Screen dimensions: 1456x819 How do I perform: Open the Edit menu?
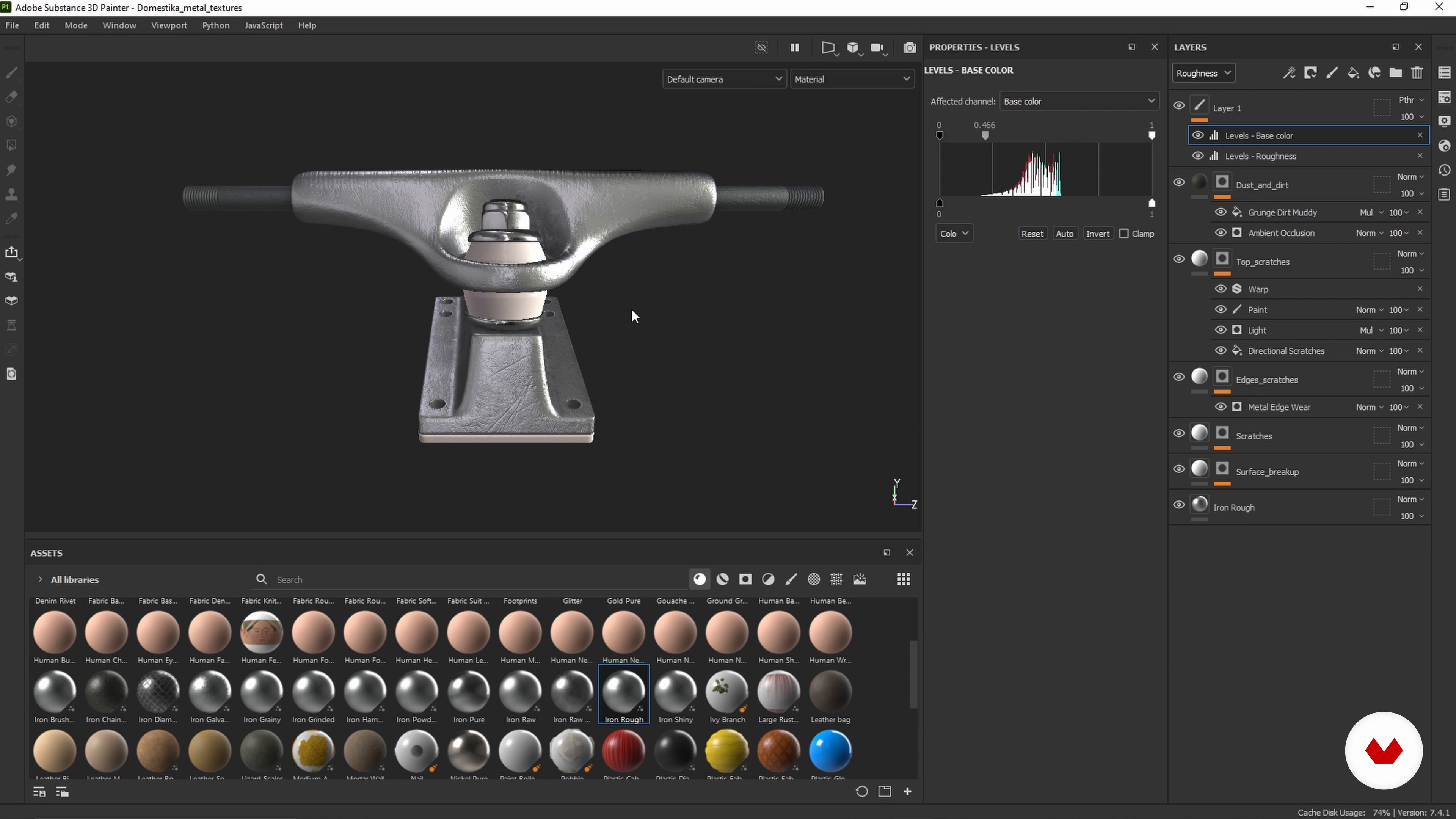point(42,25)
